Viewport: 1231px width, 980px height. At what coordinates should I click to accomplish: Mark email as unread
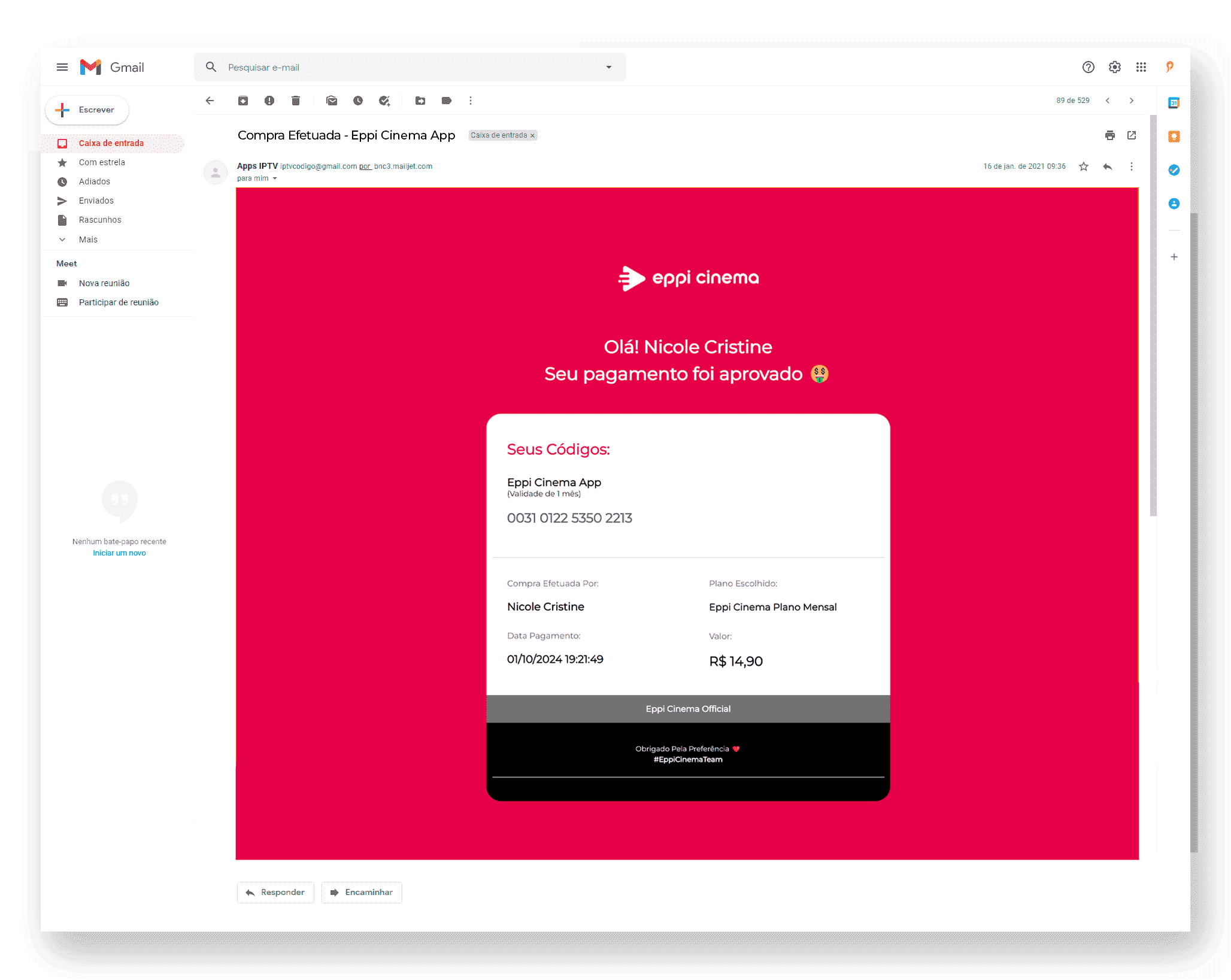tap(332, 101)
